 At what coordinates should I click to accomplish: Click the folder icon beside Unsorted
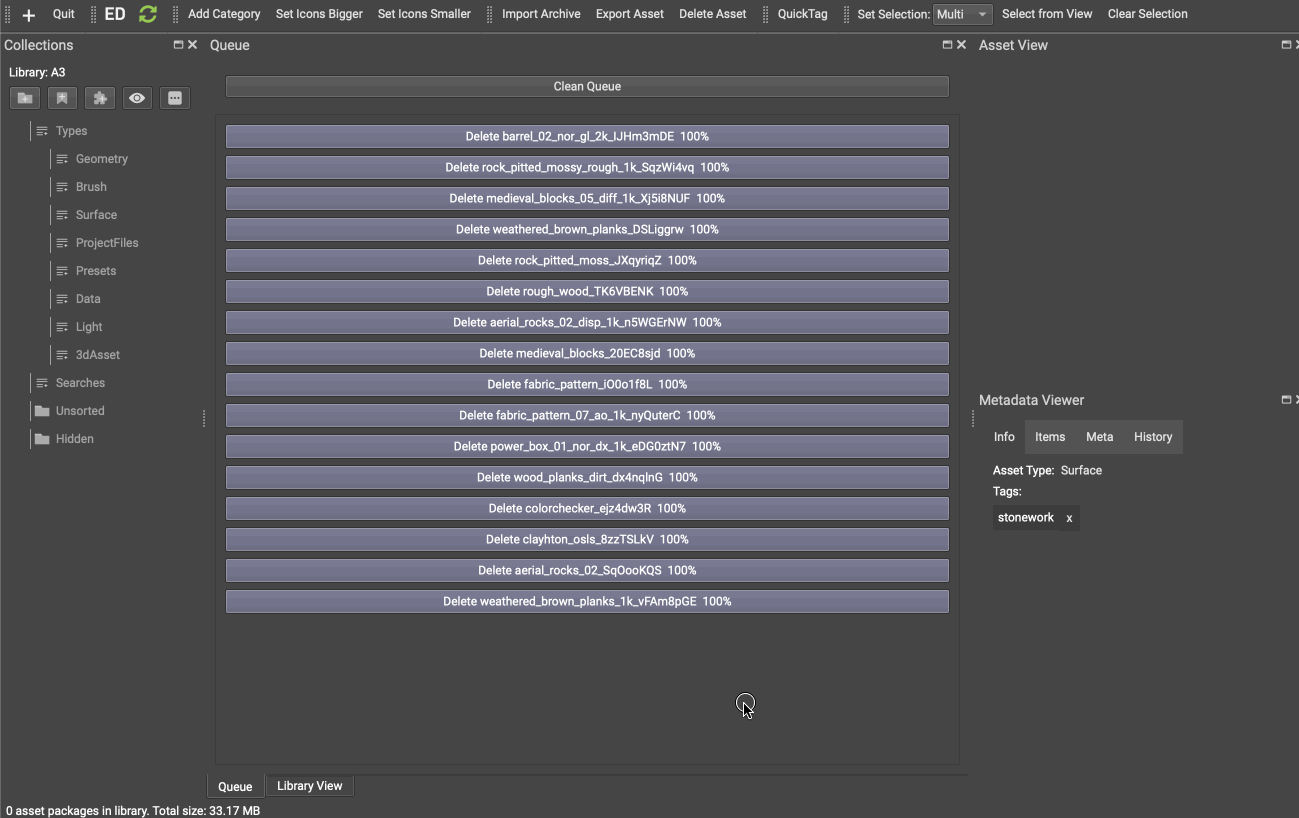point(42,411)
